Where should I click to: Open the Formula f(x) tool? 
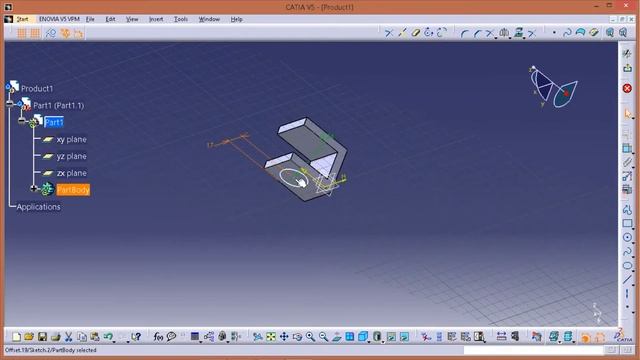pyautogui.click(x=158, y=337)
